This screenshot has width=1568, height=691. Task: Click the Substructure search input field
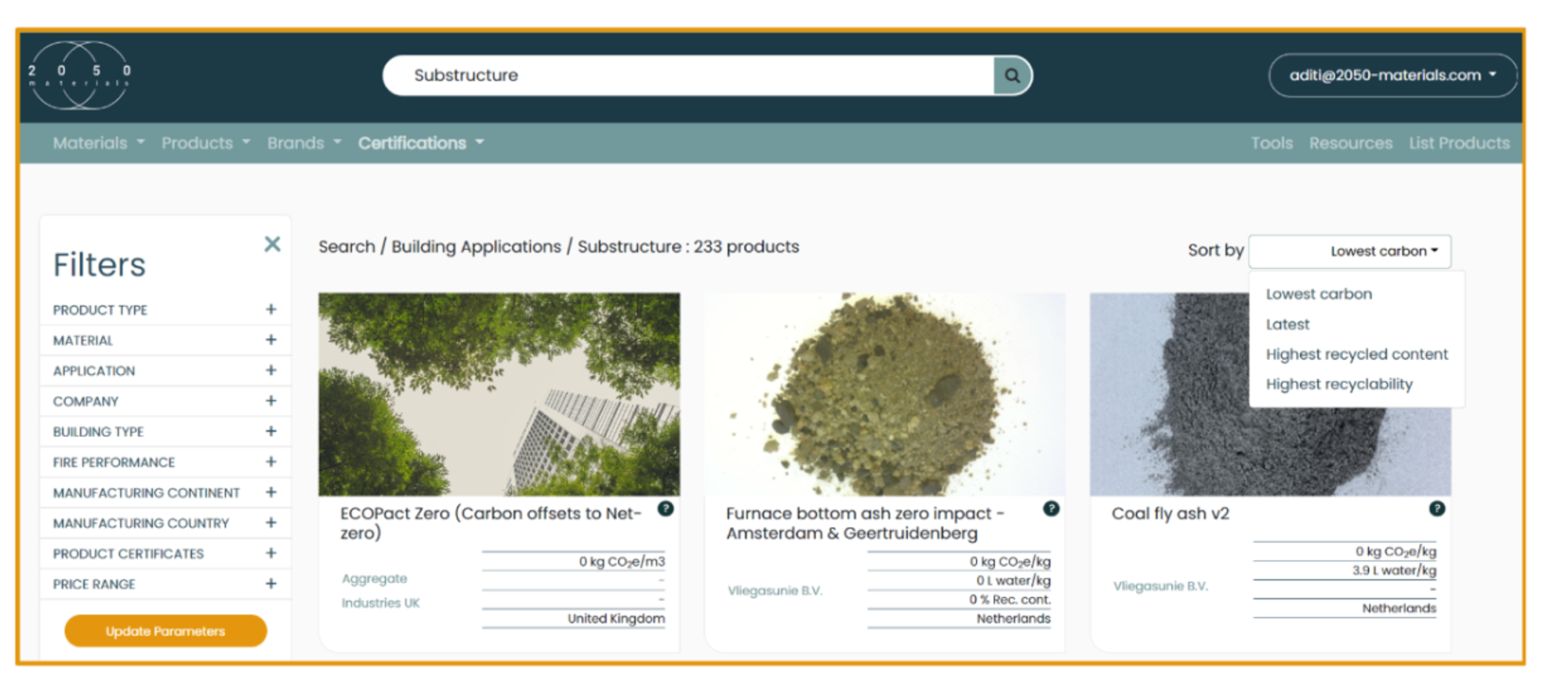click(x=690, y=75)
